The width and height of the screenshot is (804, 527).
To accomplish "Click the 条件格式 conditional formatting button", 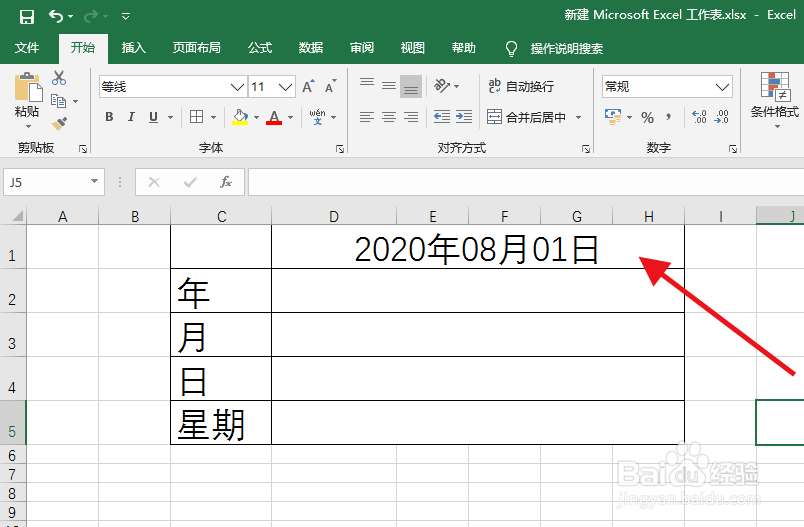I will point(775,98).
